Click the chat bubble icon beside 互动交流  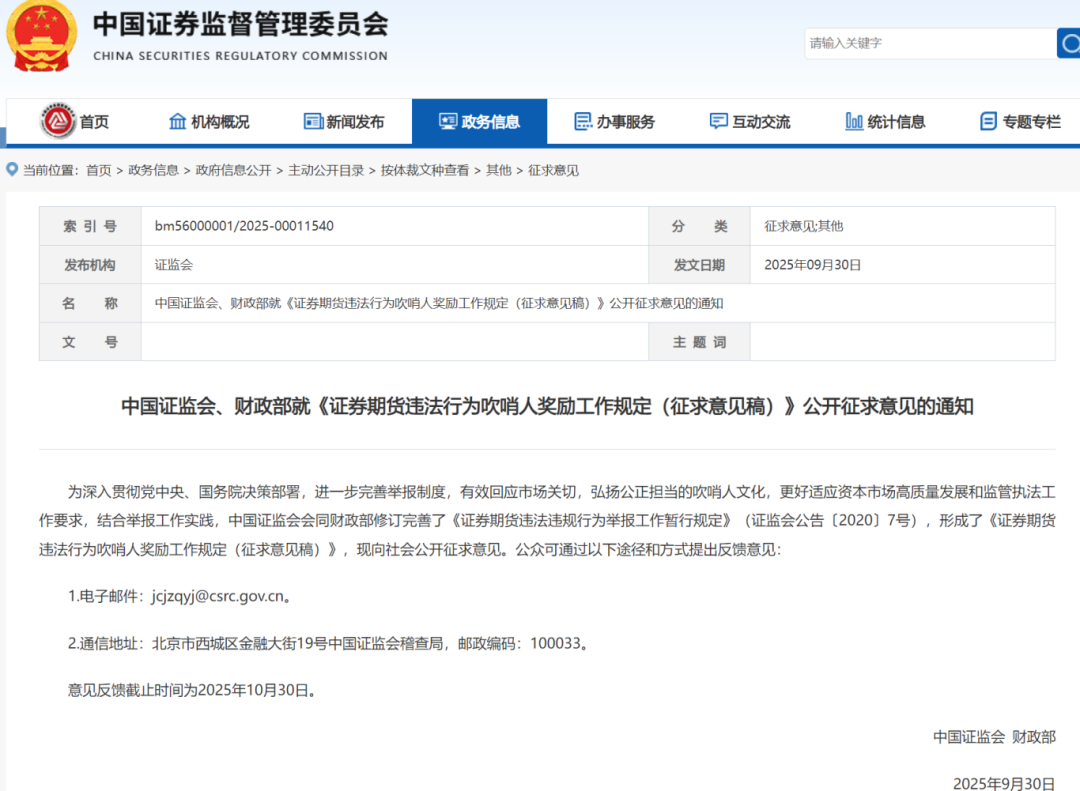coord(718,122)
